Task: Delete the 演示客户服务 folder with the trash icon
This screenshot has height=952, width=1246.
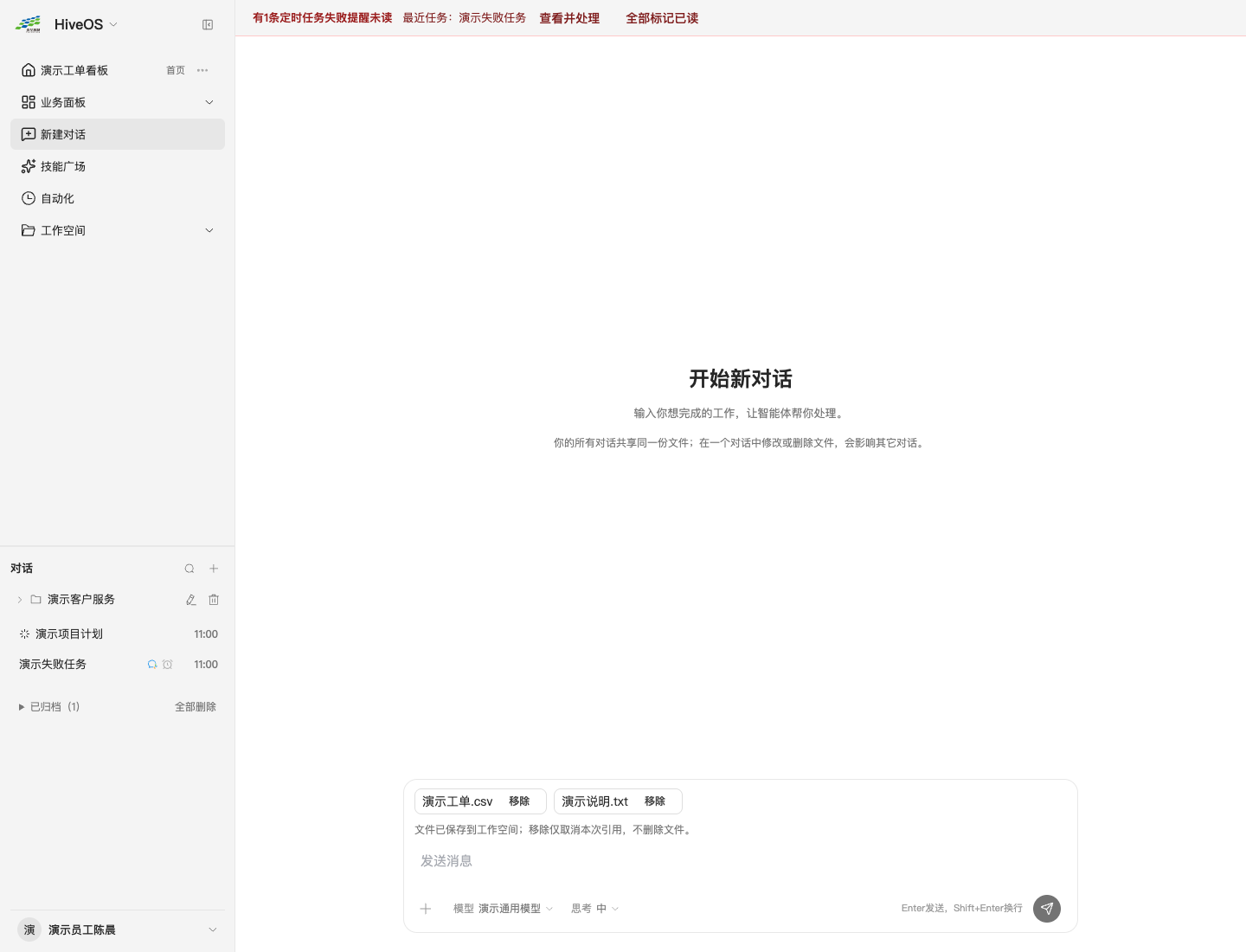Action: [214, 600]
